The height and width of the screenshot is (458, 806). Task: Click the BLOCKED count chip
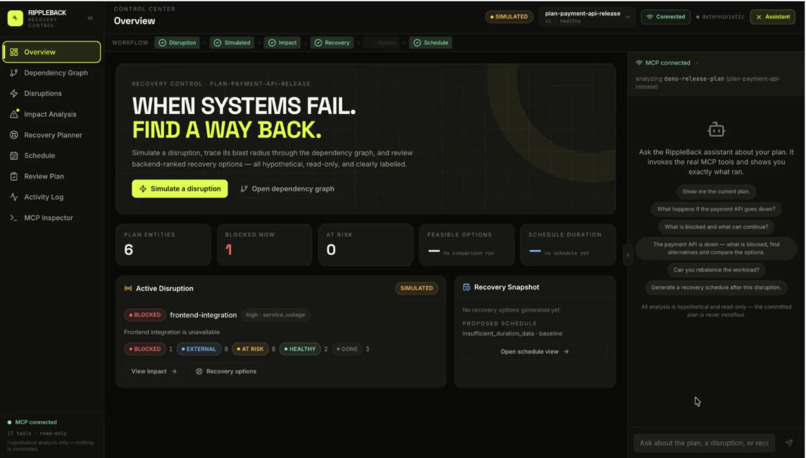pyautogui.click(x=145, y=349)
